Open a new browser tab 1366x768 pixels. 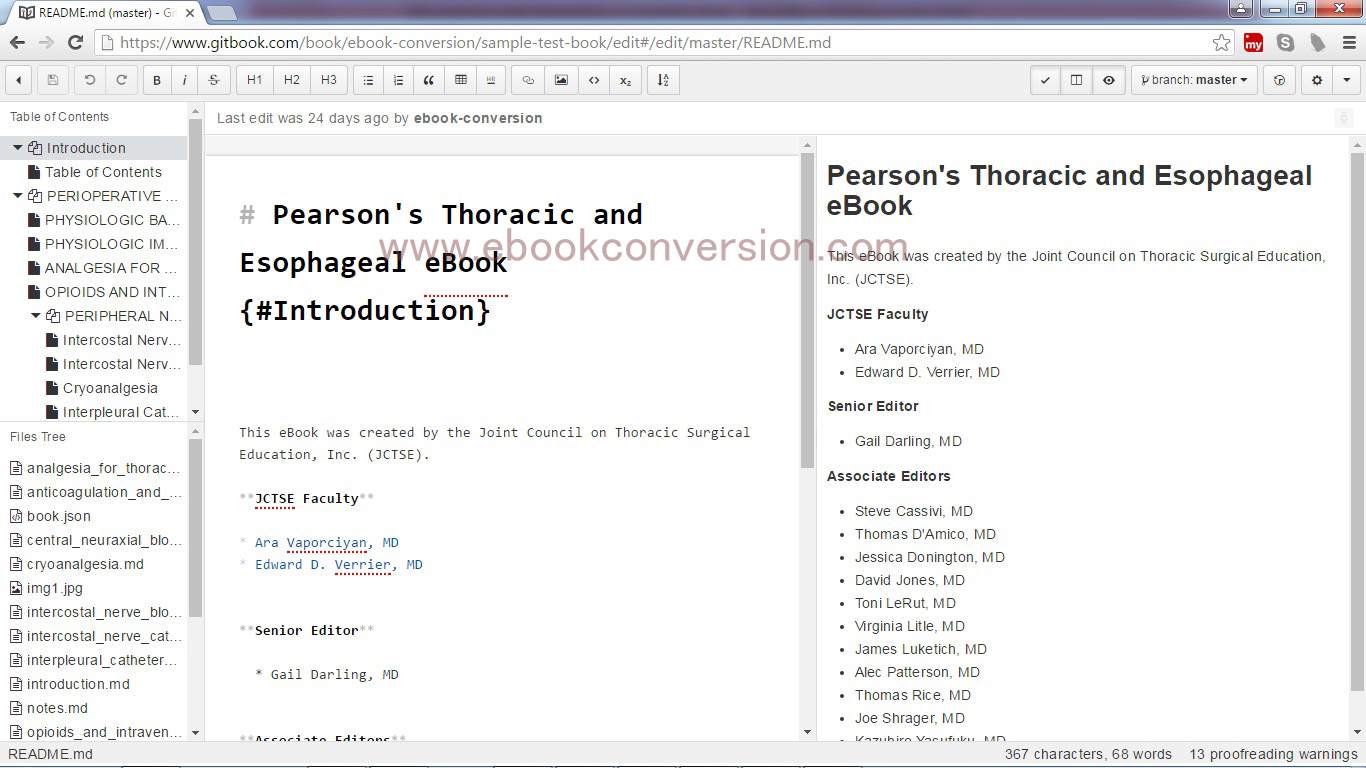[222, 13]
